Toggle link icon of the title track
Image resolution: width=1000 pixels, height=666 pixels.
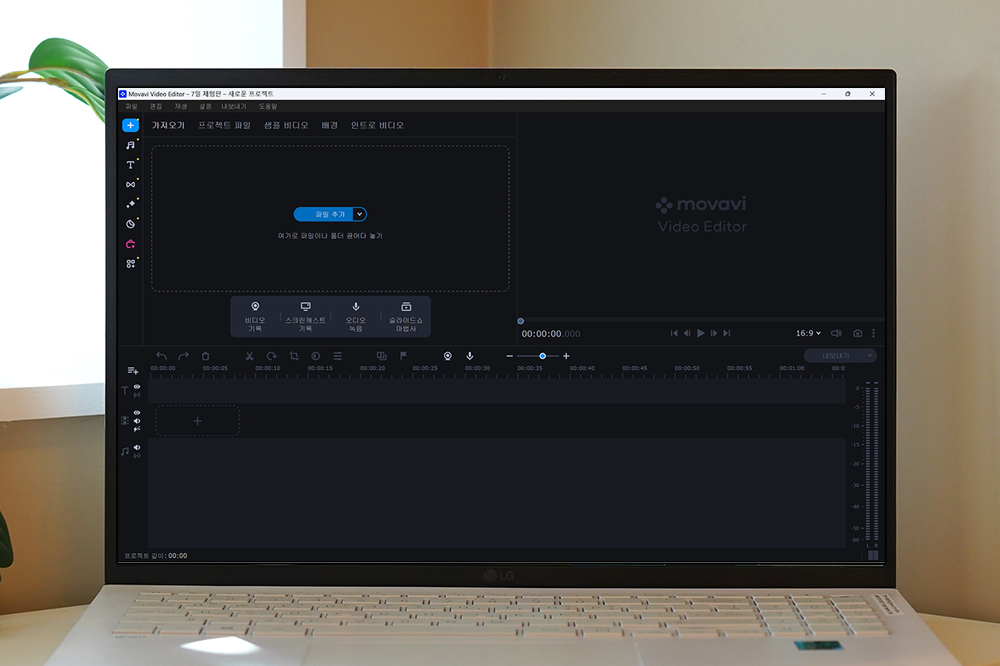pyautogui.click(x=136, y=395)
